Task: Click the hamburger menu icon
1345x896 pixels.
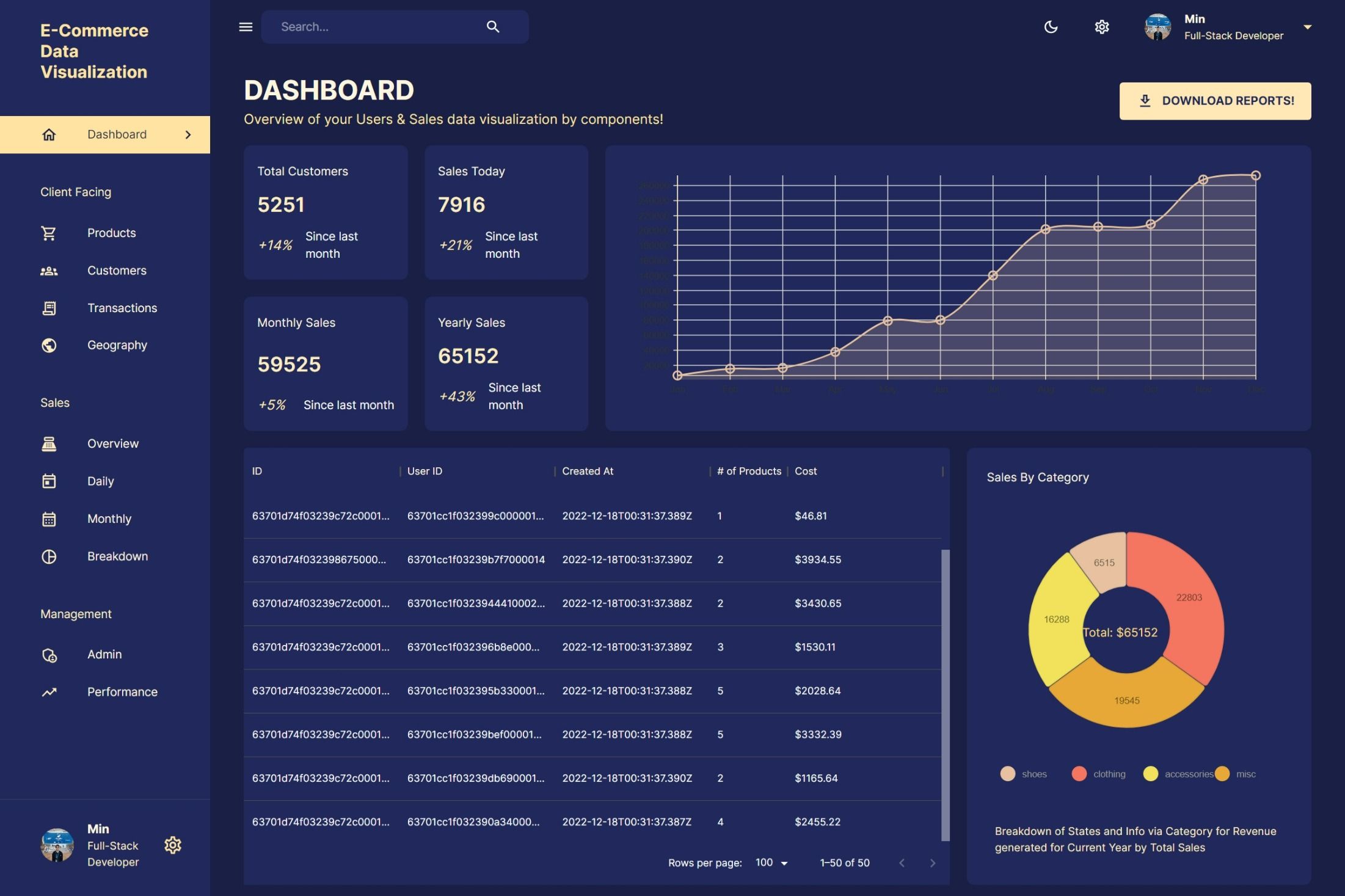Action: (246, 27)
